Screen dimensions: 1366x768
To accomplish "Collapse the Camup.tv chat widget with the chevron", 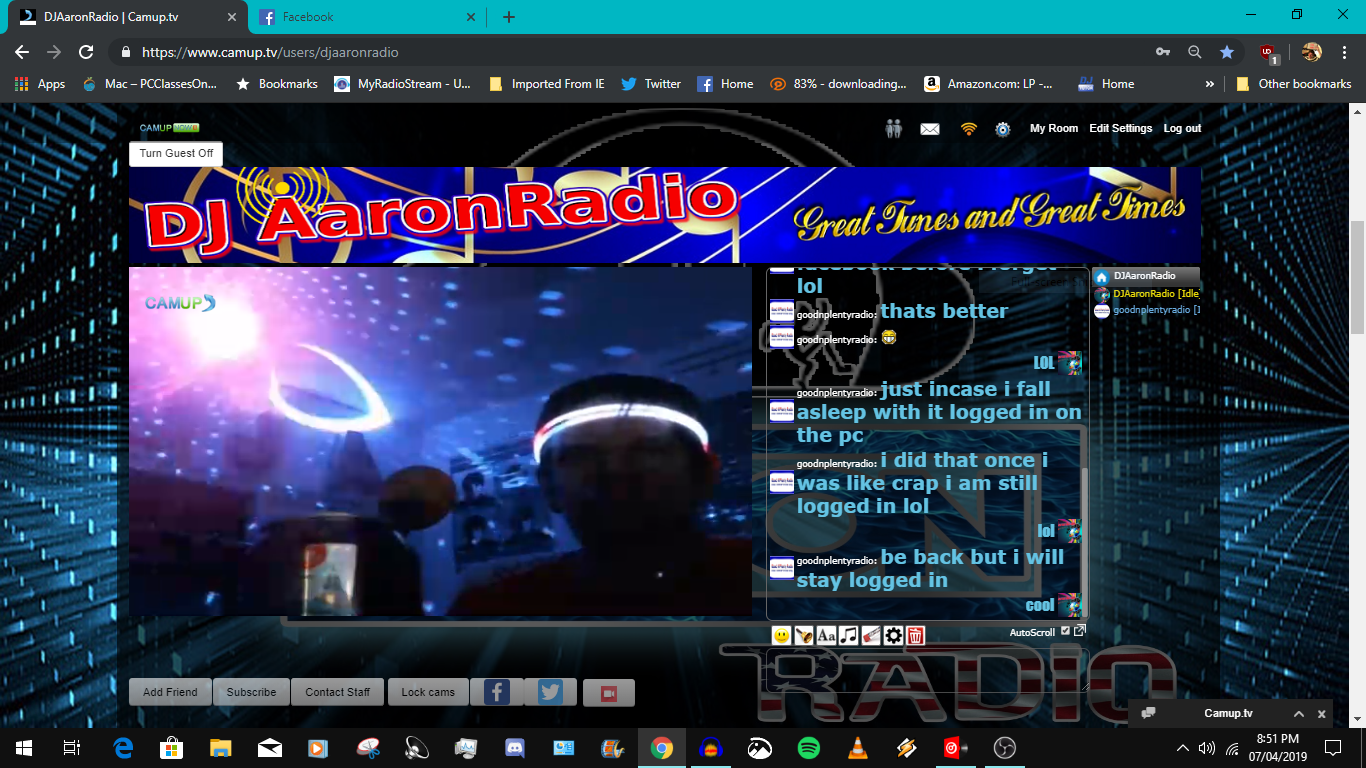I will 1298,713.
